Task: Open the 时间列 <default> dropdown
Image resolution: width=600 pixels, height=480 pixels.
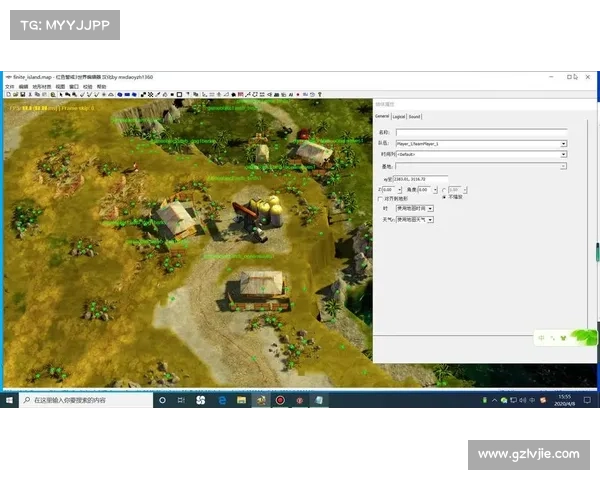Action: coord(563,155)
